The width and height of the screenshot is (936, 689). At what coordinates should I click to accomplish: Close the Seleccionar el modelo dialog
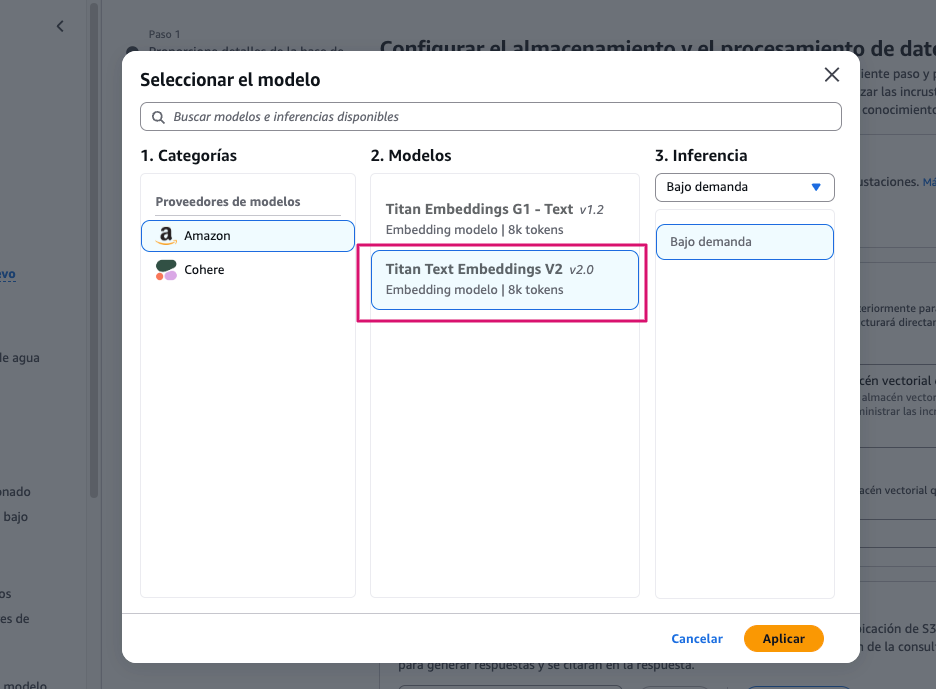(x=832, y=75)
